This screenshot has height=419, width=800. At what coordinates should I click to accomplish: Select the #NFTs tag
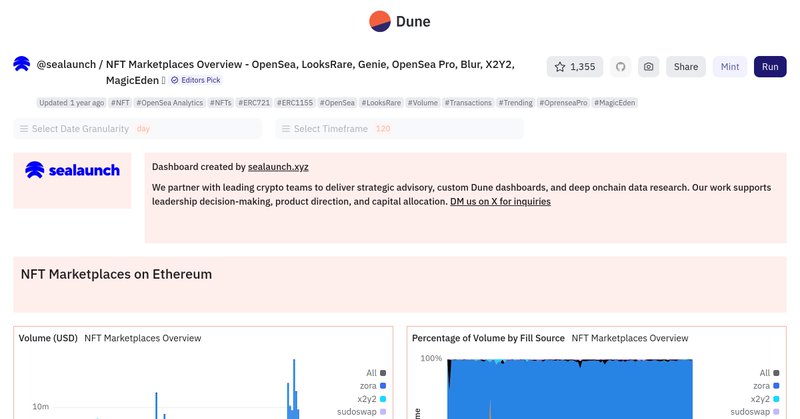point(220,103)
